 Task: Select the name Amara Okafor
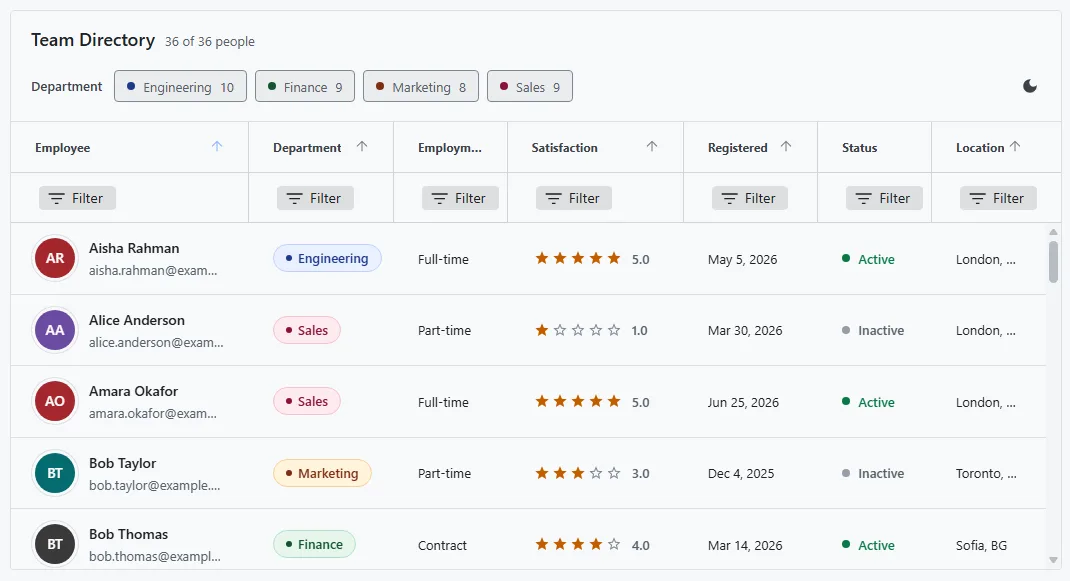pos(133,391)
